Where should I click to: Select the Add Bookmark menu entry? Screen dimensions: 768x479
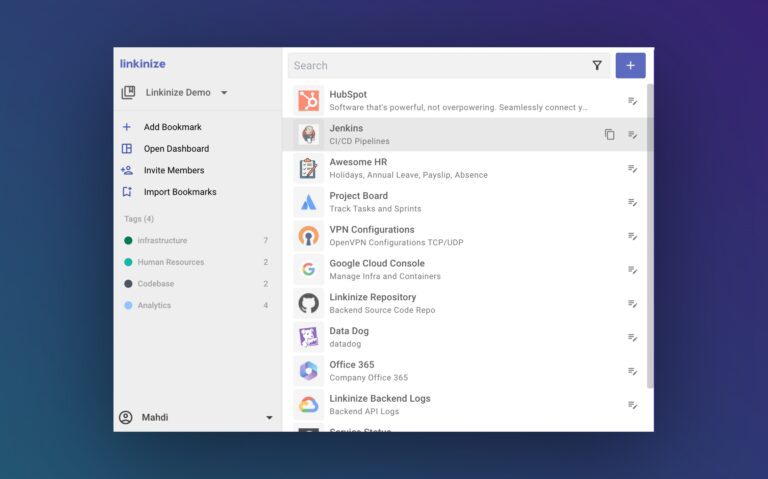coord(172,127)
